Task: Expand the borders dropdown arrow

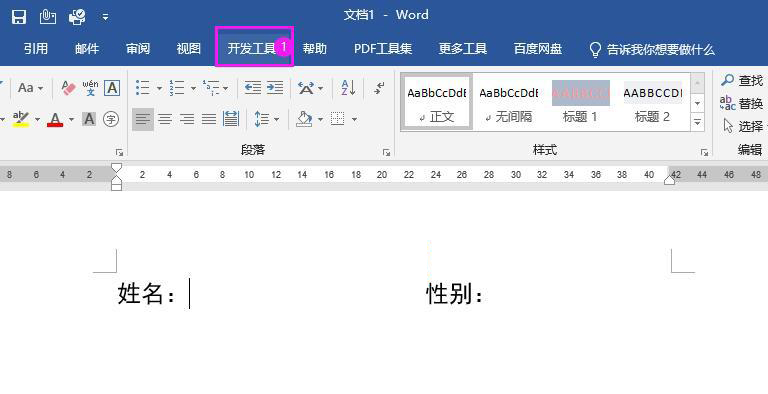Action: pos(354,120)
